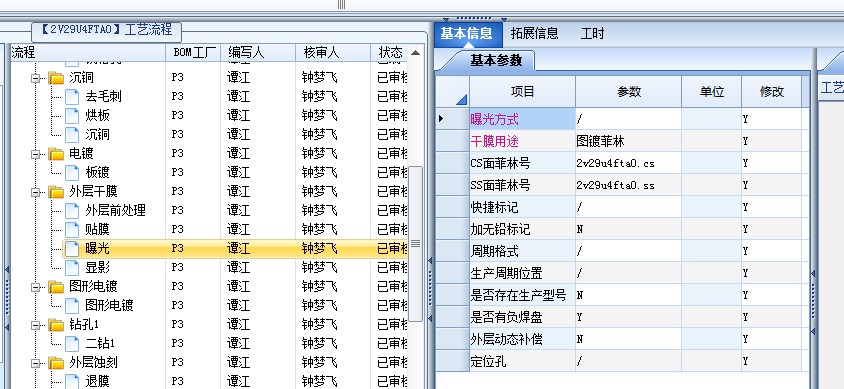Sort by the 流程 column header
The width and height of the screenshot is (844, 389).
(x=88, y=52)
